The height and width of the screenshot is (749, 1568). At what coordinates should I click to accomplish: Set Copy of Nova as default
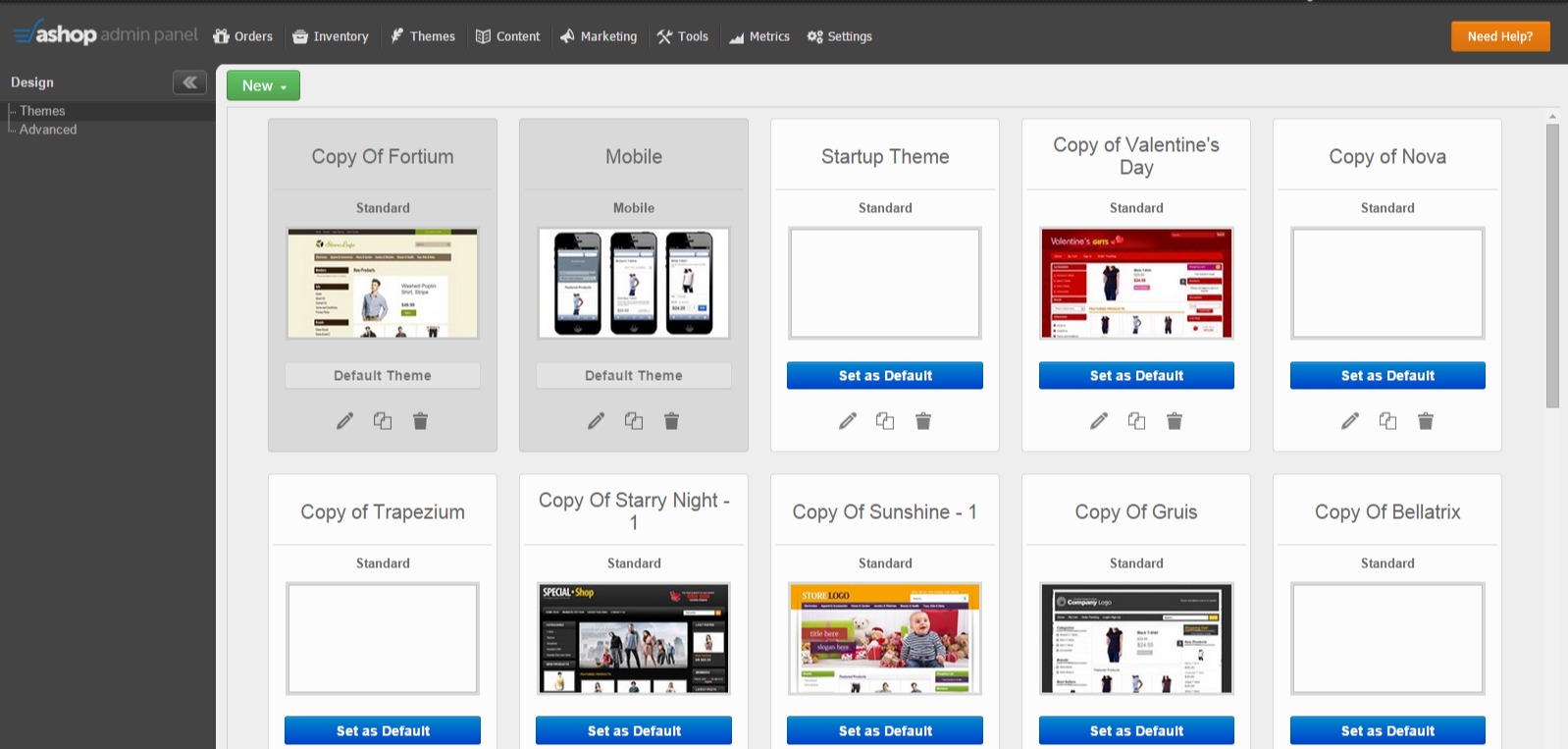pyautogui.click(x=1387, y=376)
